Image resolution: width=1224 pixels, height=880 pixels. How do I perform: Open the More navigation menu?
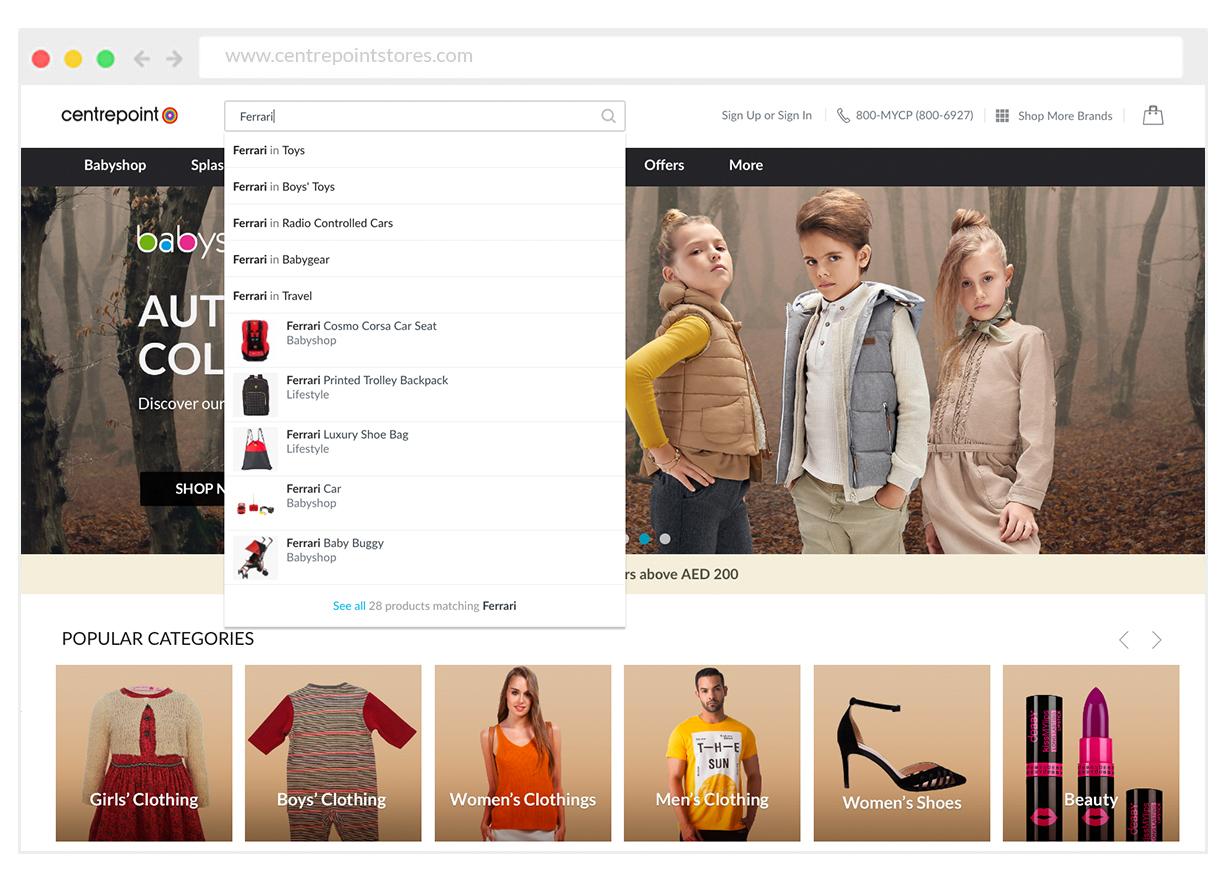745,165
